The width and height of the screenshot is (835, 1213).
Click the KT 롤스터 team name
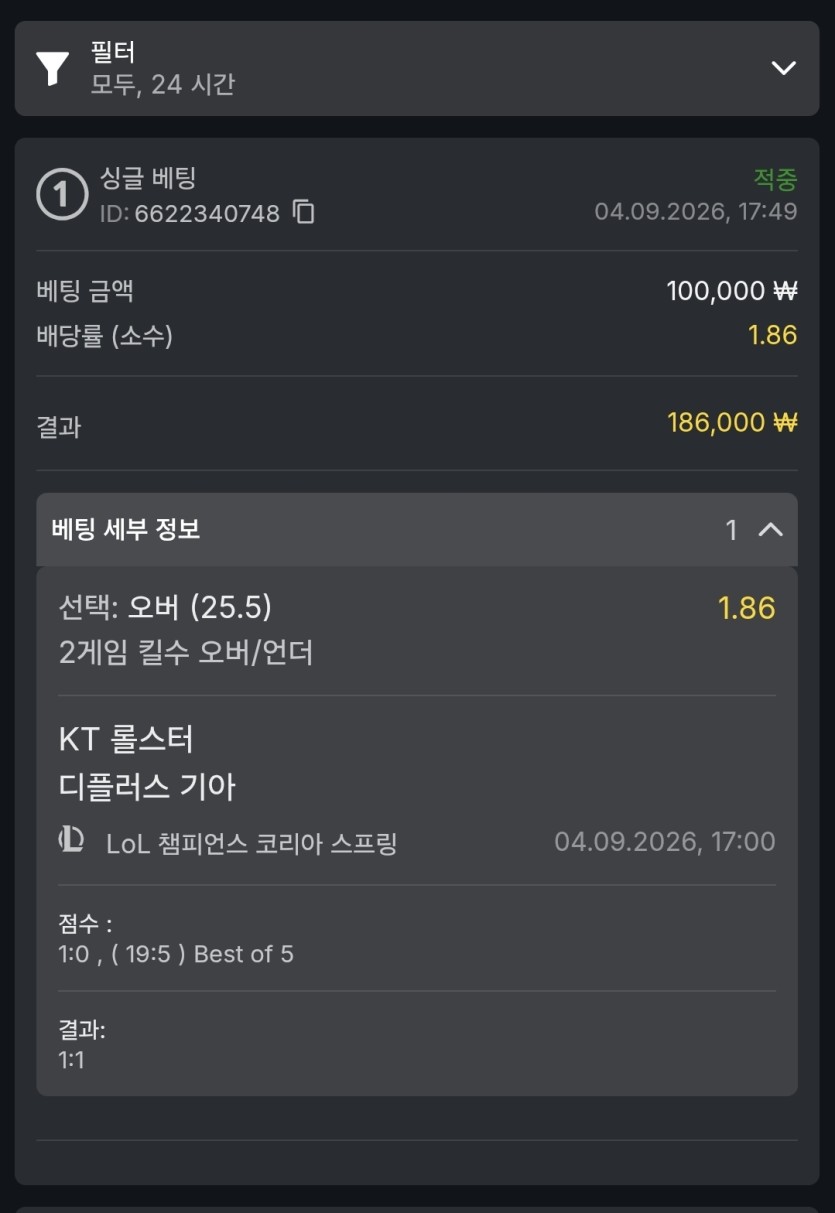(x=126, y=740)
